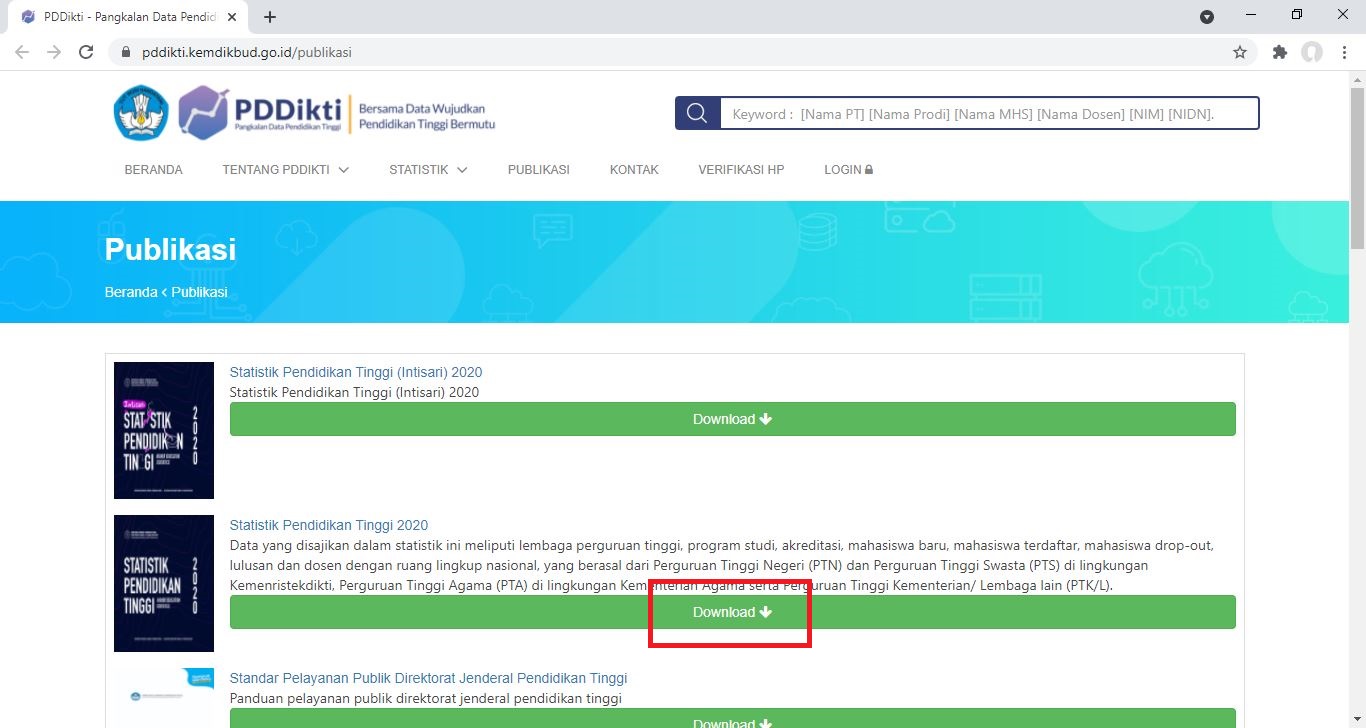Open a new browser tab
The height and width of the screenshot is (728, 1366).
click(x=270, y=17)
